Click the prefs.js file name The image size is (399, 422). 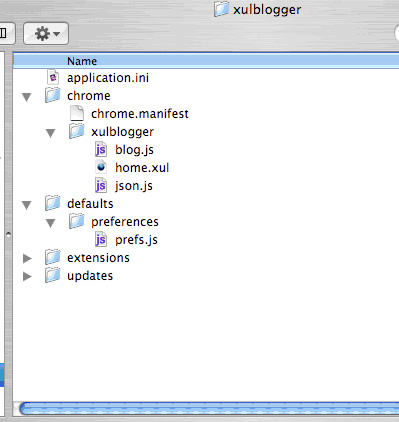coord(136,240)
